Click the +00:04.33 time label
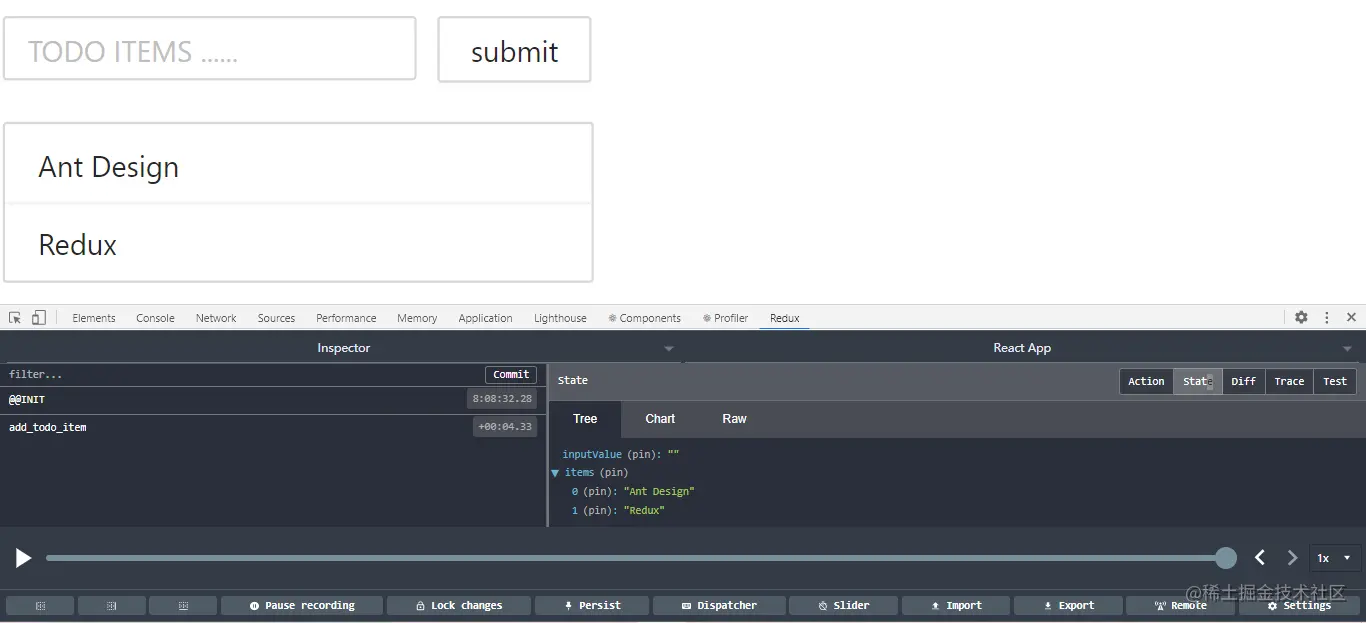Viewport: 1366px width, 623px height. click(x=505, y=427)
